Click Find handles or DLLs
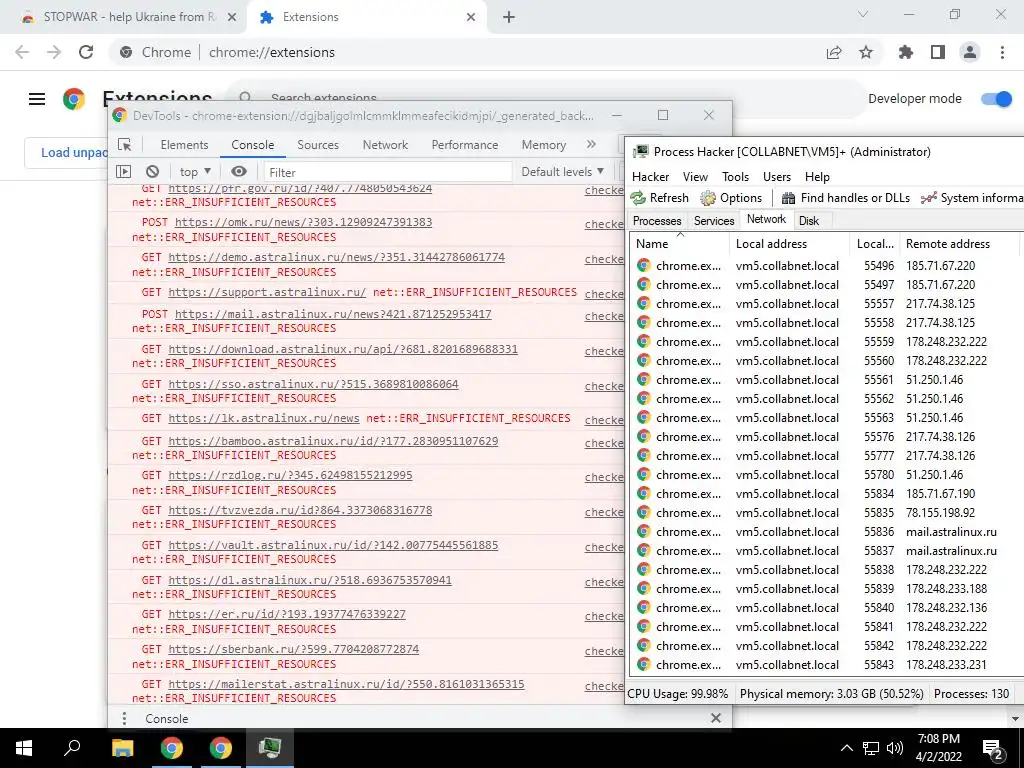This screenshot has width=1024, height=768. [846, 198]
